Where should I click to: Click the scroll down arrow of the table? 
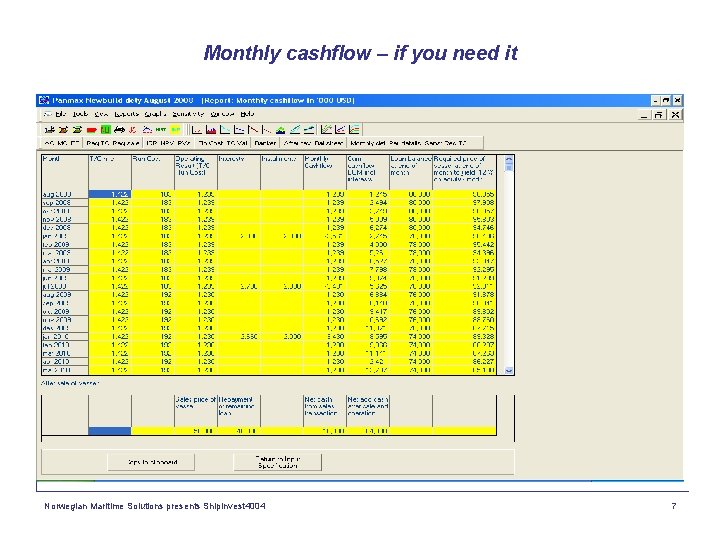(509, 370)
